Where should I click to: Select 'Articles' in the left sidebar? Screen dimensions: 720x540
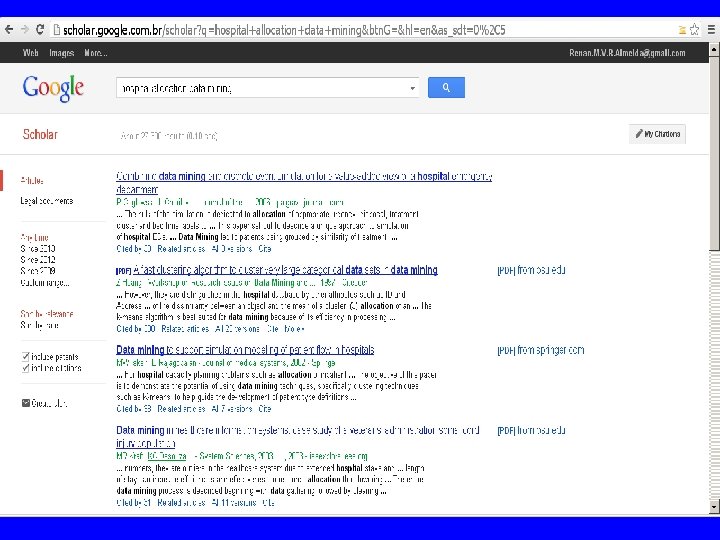(x=32, y=180)
